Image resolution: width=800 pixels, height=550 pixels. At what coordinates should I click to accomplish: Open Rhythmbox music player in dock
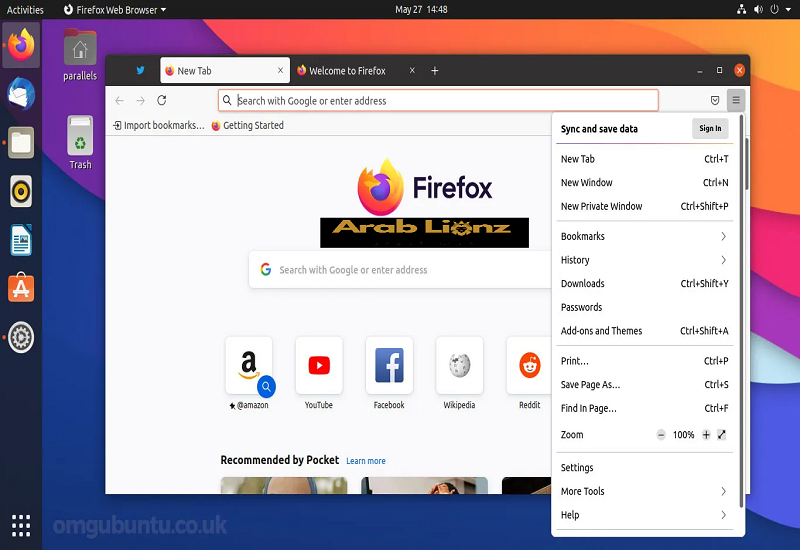(x=21, y=191)
